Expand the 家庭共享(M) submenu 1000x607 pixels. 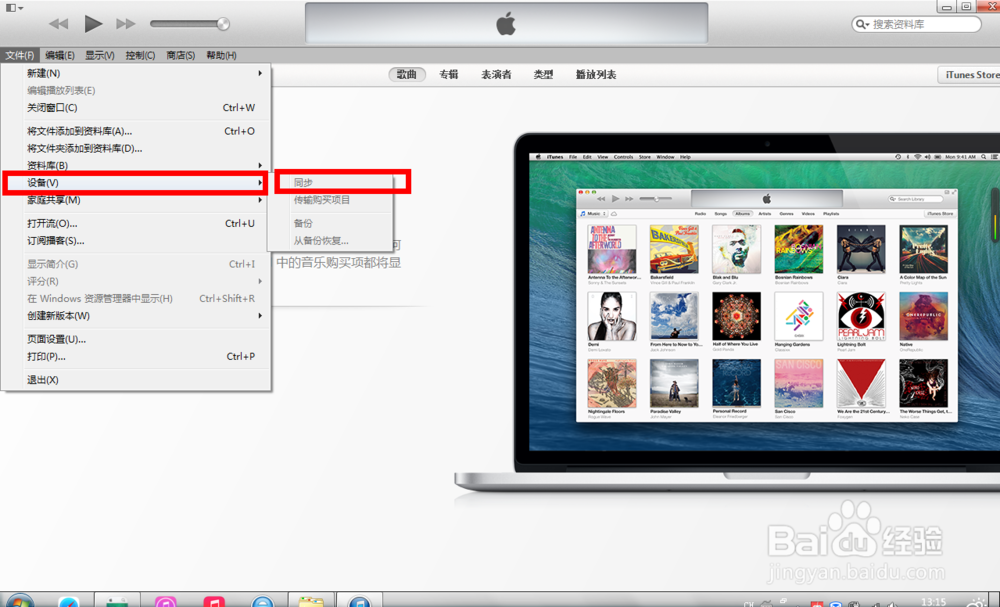click(x=136, y=200)
